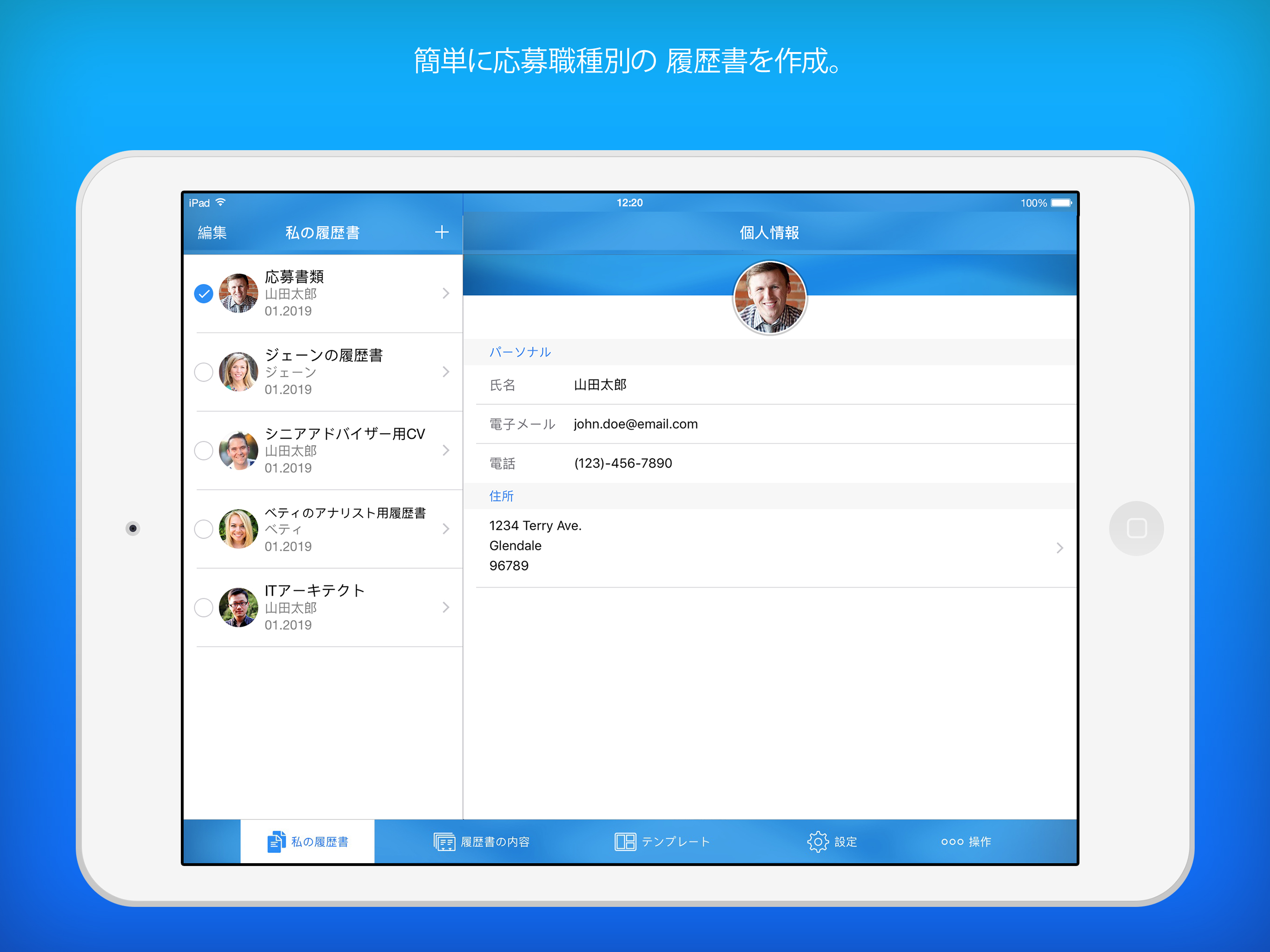
Task: Tap the iPad home button
Action: pyautogui.click(x=1136, y=528)
